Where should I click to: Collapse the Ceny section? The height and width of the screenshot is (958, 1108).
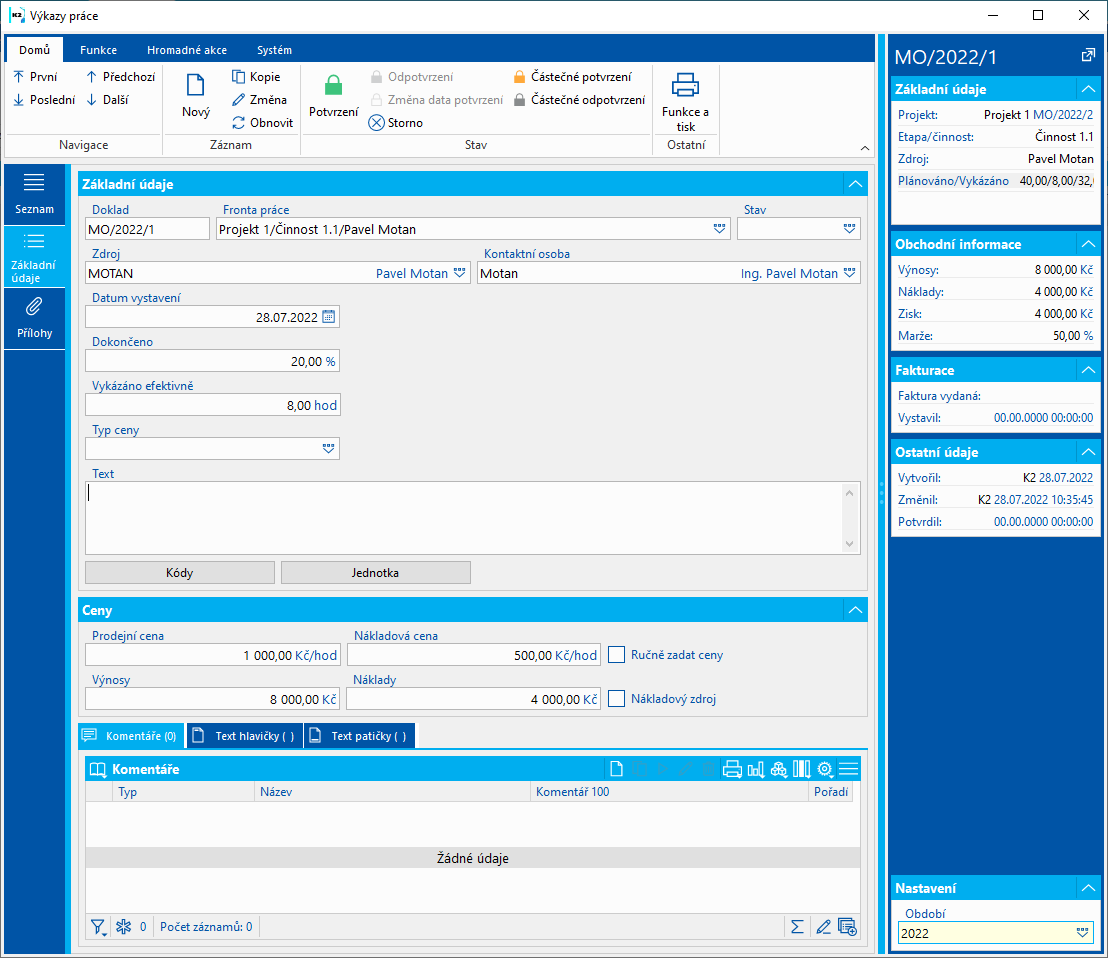pyautogui.click(x=854, y=610)
